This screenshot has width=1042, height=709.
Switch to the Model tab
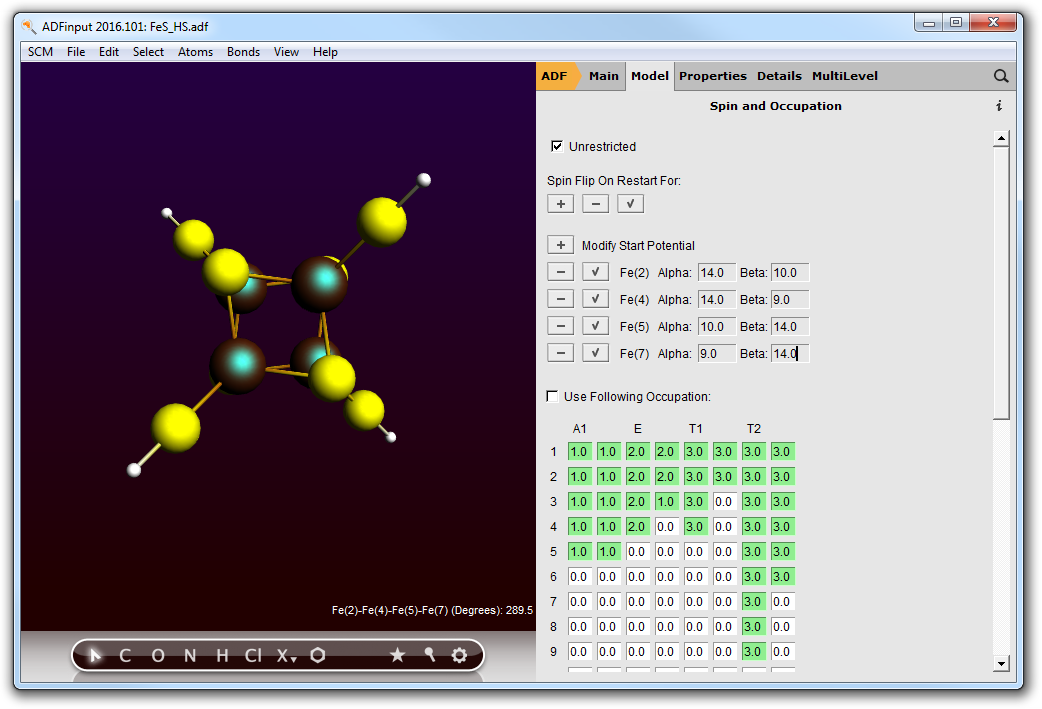(x=649, y=76)
